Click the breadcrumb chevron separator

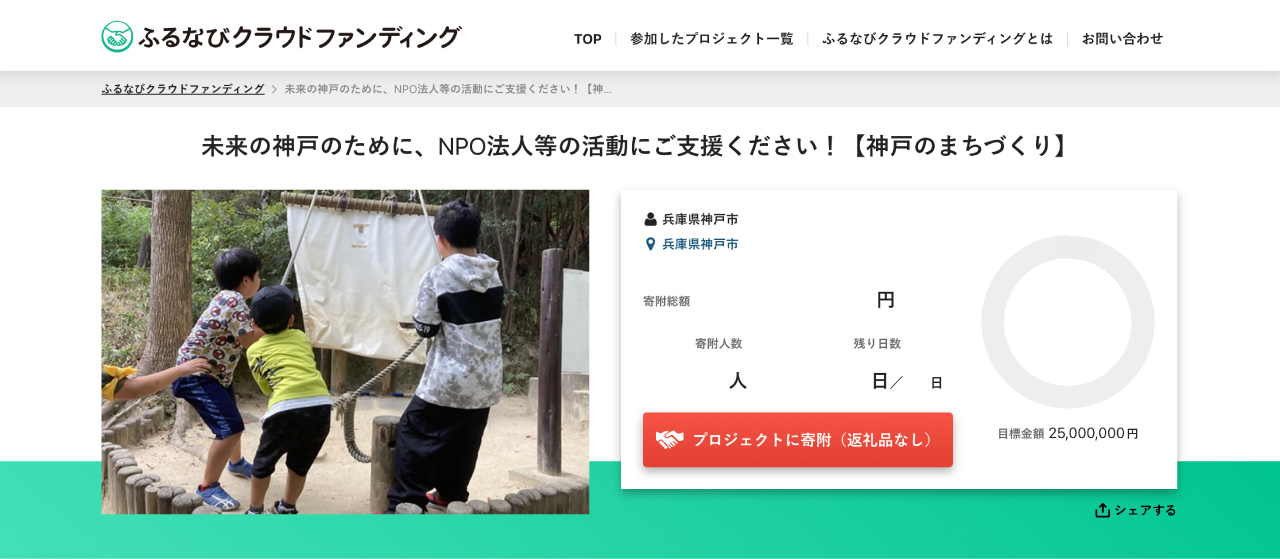pos(274,89)
